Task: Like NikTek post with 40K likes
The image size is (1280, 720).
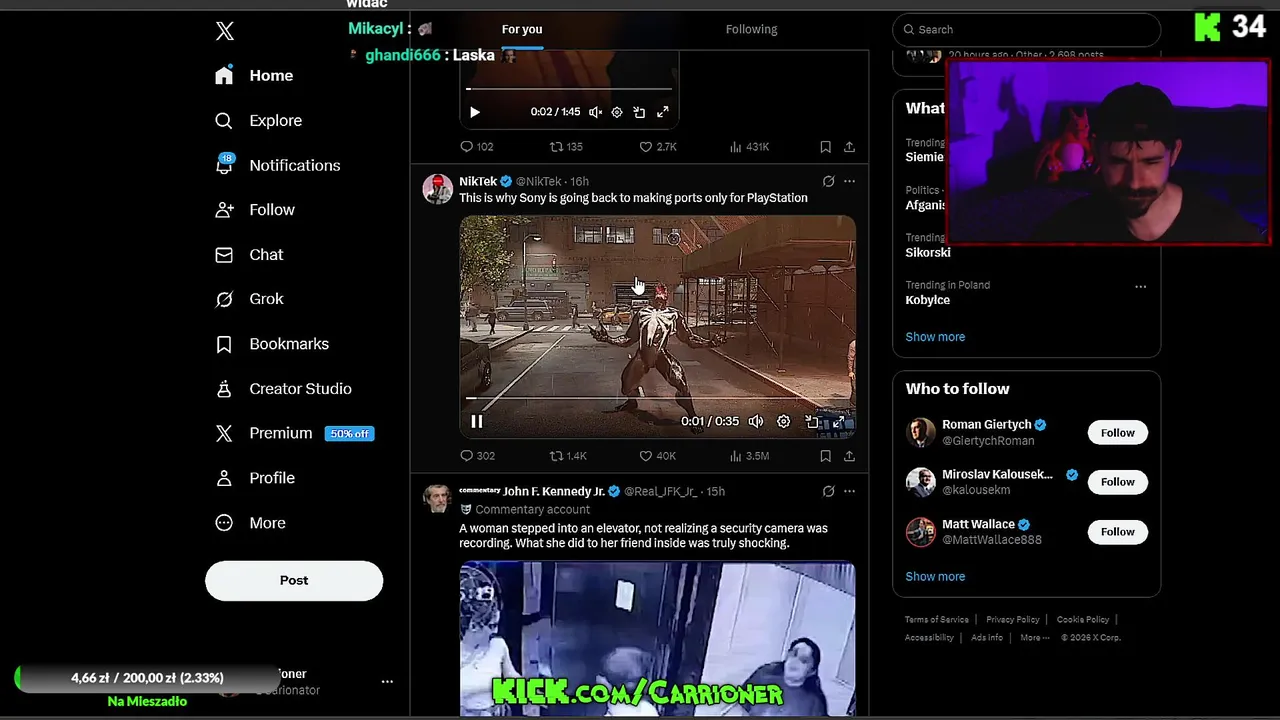Action: point(658,456)
